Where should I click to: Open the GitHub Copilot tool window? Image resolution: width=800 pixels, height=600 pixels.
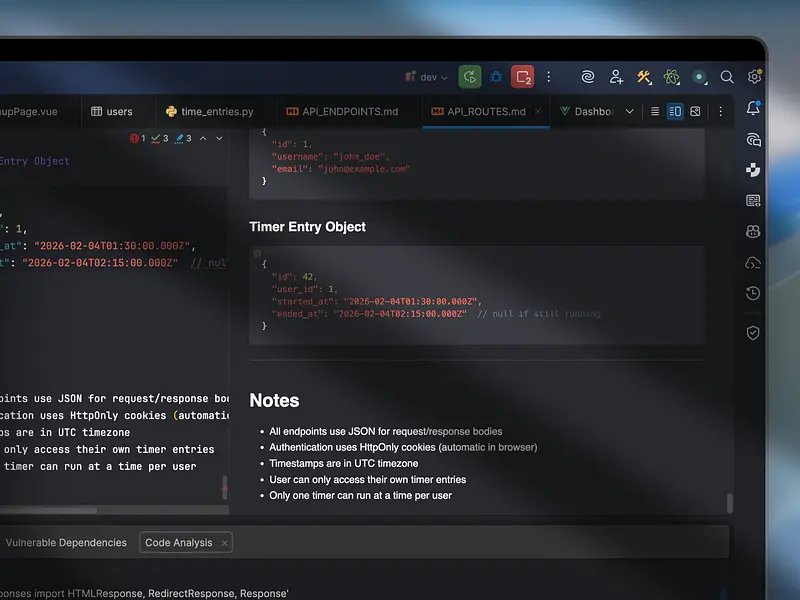(x=753, y=232)
